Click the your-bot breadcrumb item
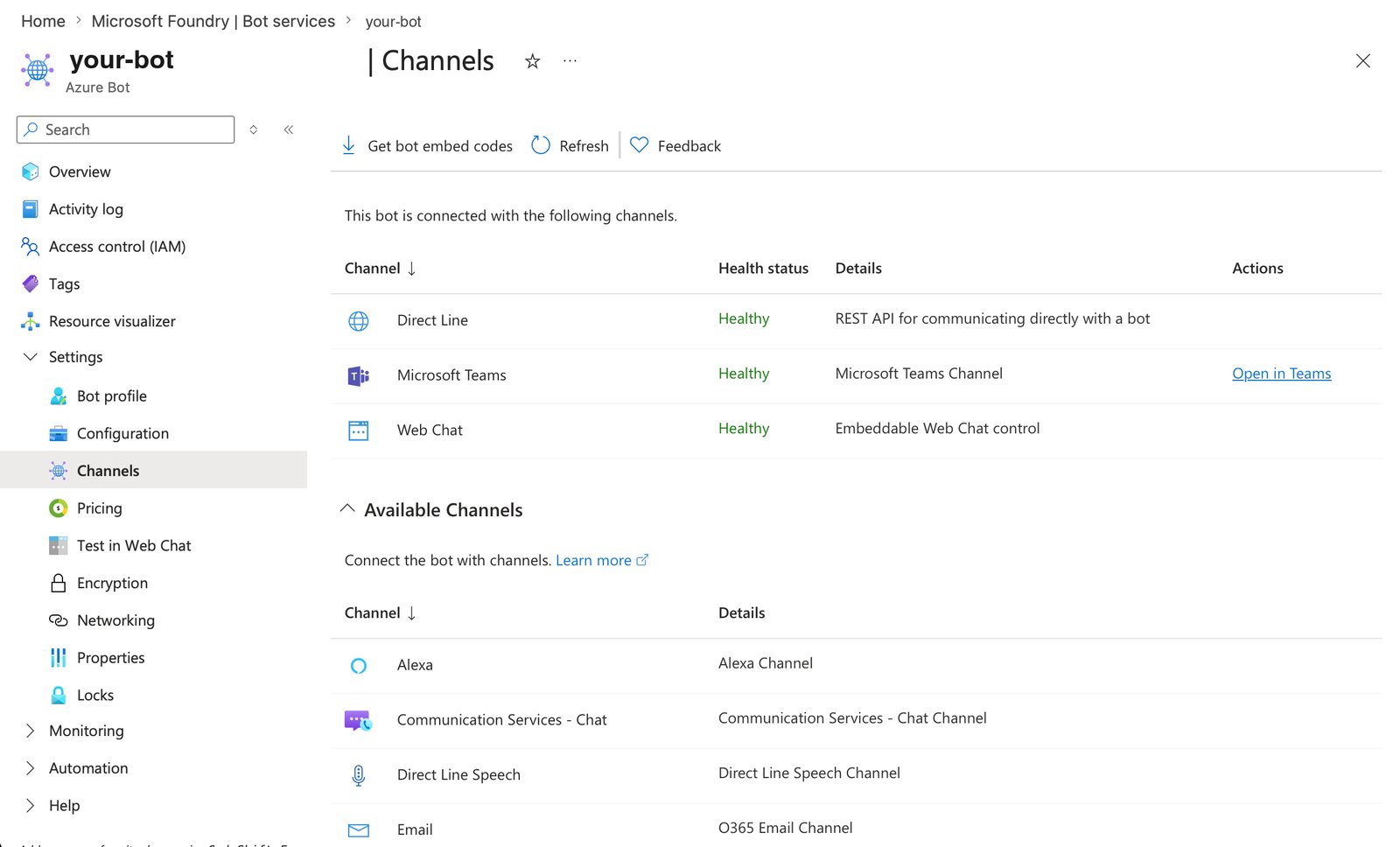 pos(393,22)
